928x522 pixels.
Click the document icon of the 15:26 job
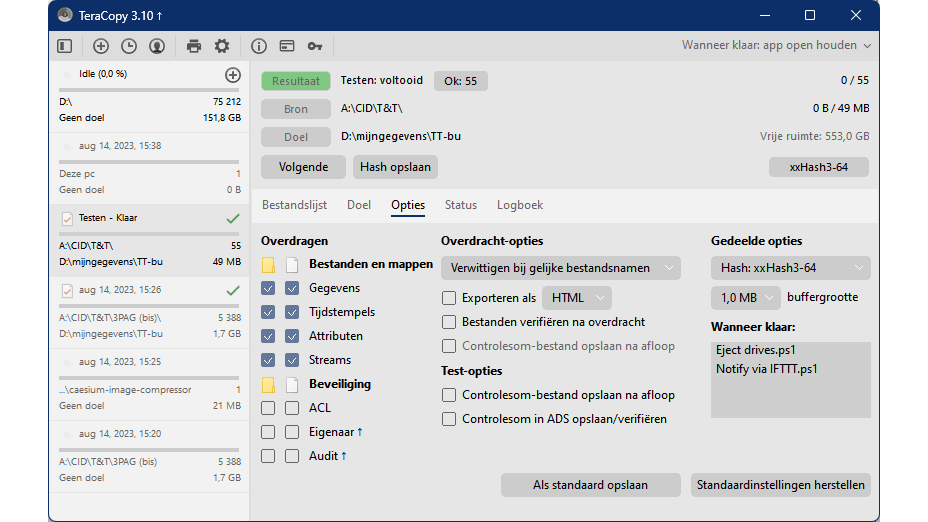point(67,290)
